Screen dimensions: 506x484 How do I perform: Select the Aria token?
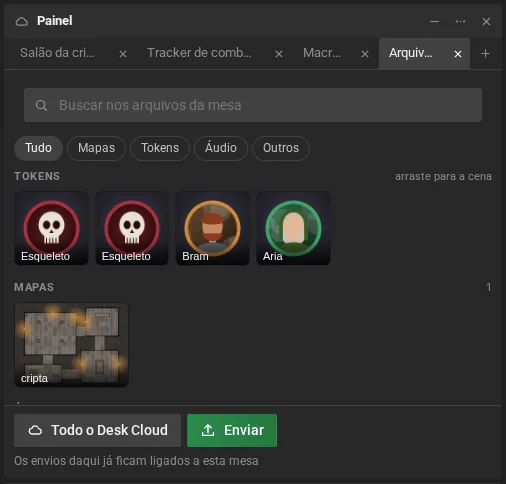(293, 228)
